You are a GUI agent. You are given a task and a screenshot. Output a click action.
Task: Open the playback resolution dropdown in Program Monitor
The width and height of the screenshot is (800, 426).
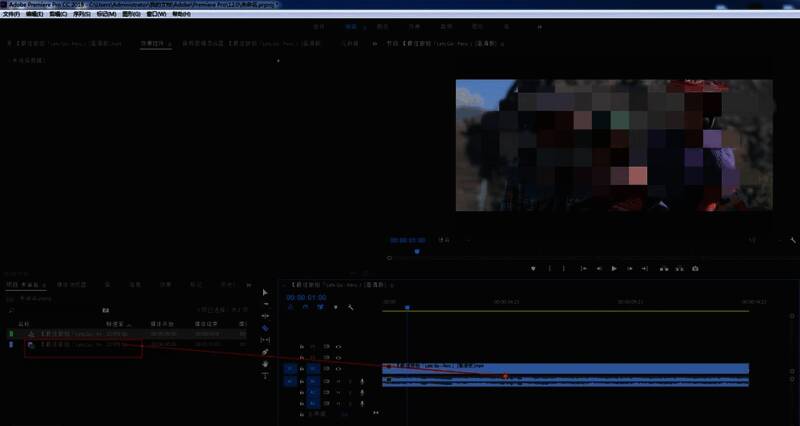pos(753,240)
